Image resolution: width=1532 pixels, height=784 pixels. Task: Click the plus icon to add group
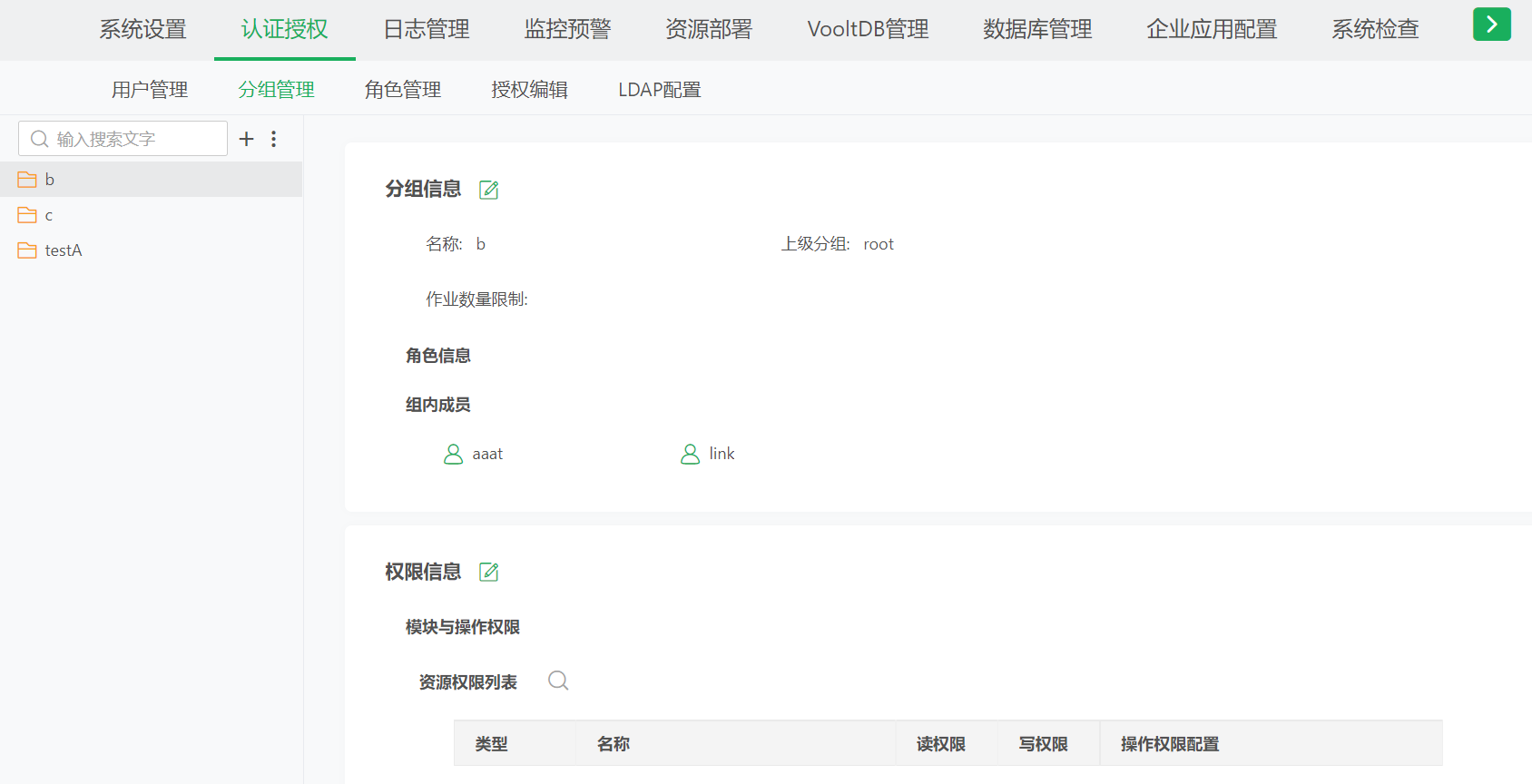pos(246,139)
